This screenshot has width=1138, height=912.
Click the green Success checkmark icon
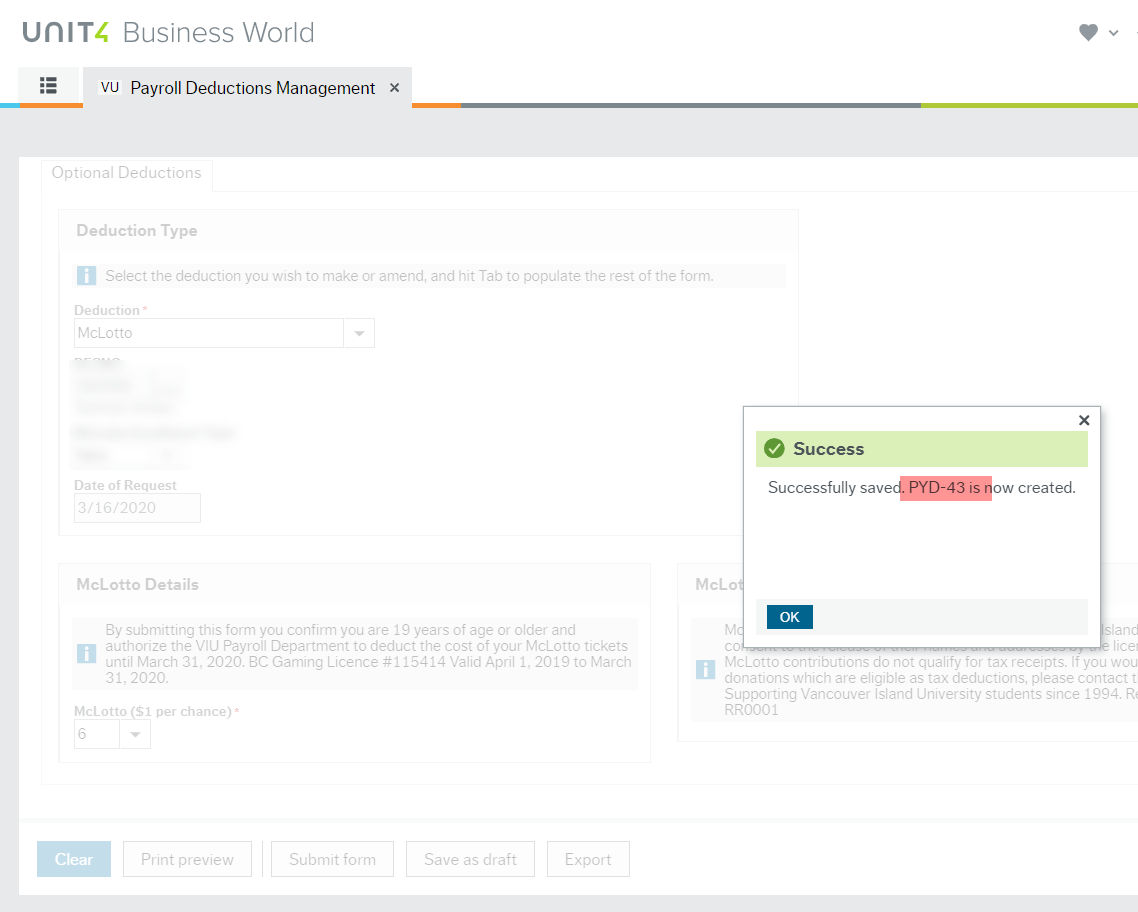point(774,449)
